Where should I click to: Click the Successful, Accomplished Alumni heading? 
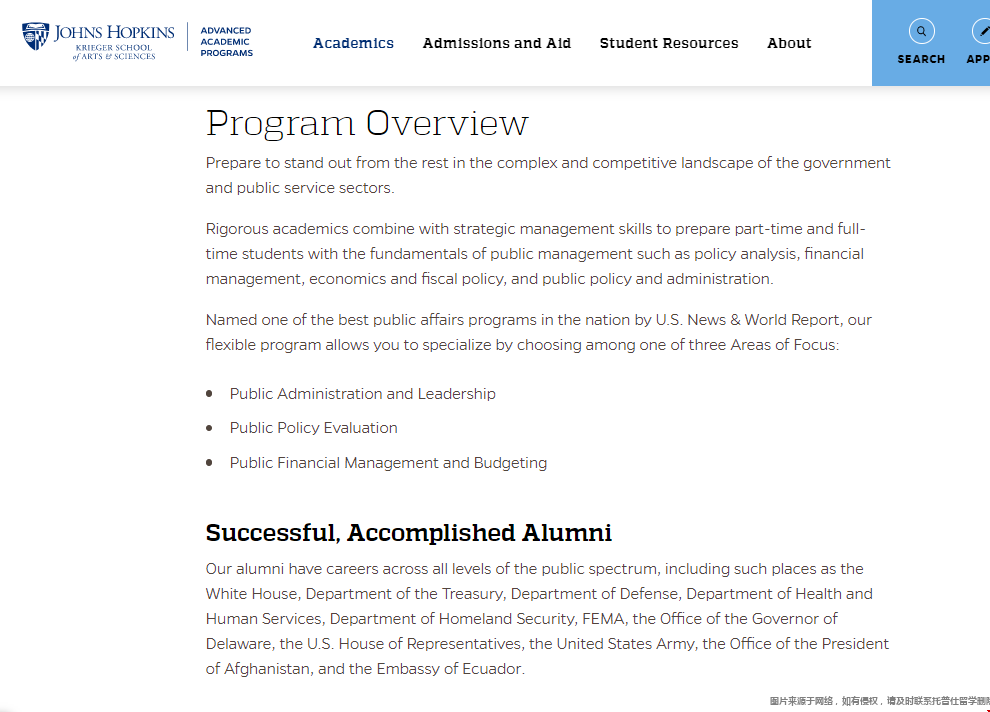[408, 532]
